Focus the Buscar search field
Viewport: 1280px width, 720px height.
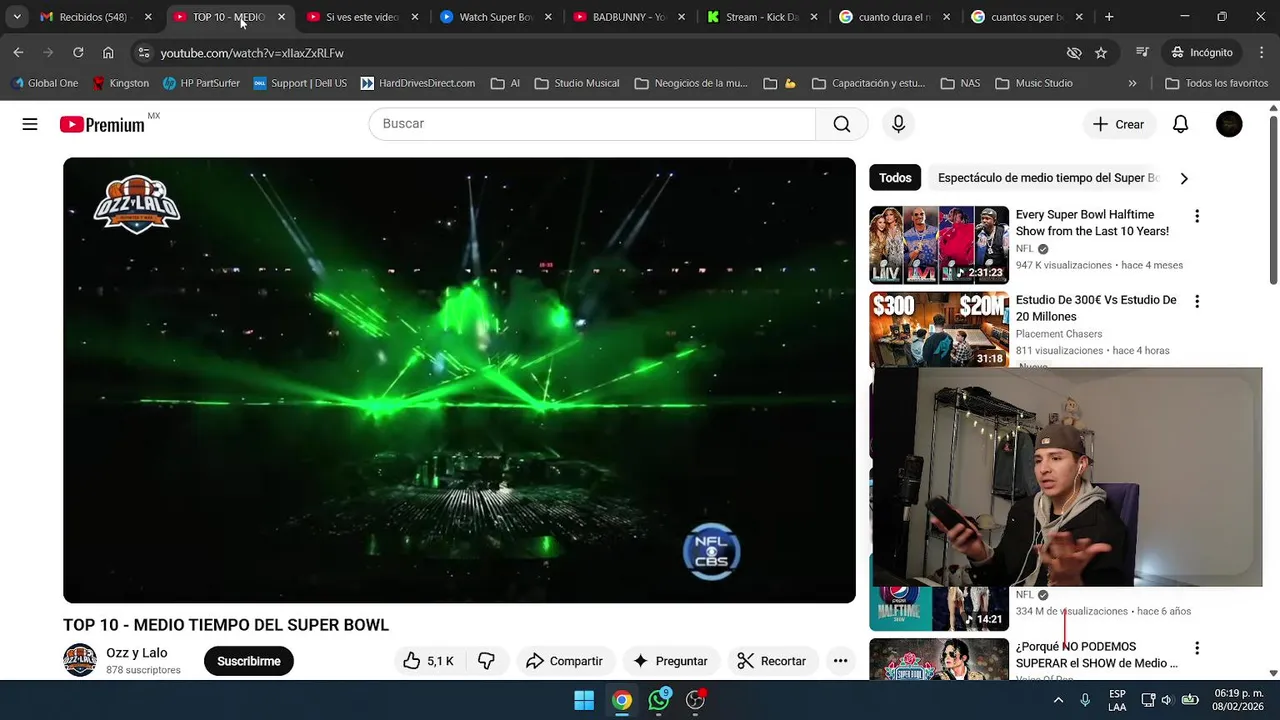point(592,124)
